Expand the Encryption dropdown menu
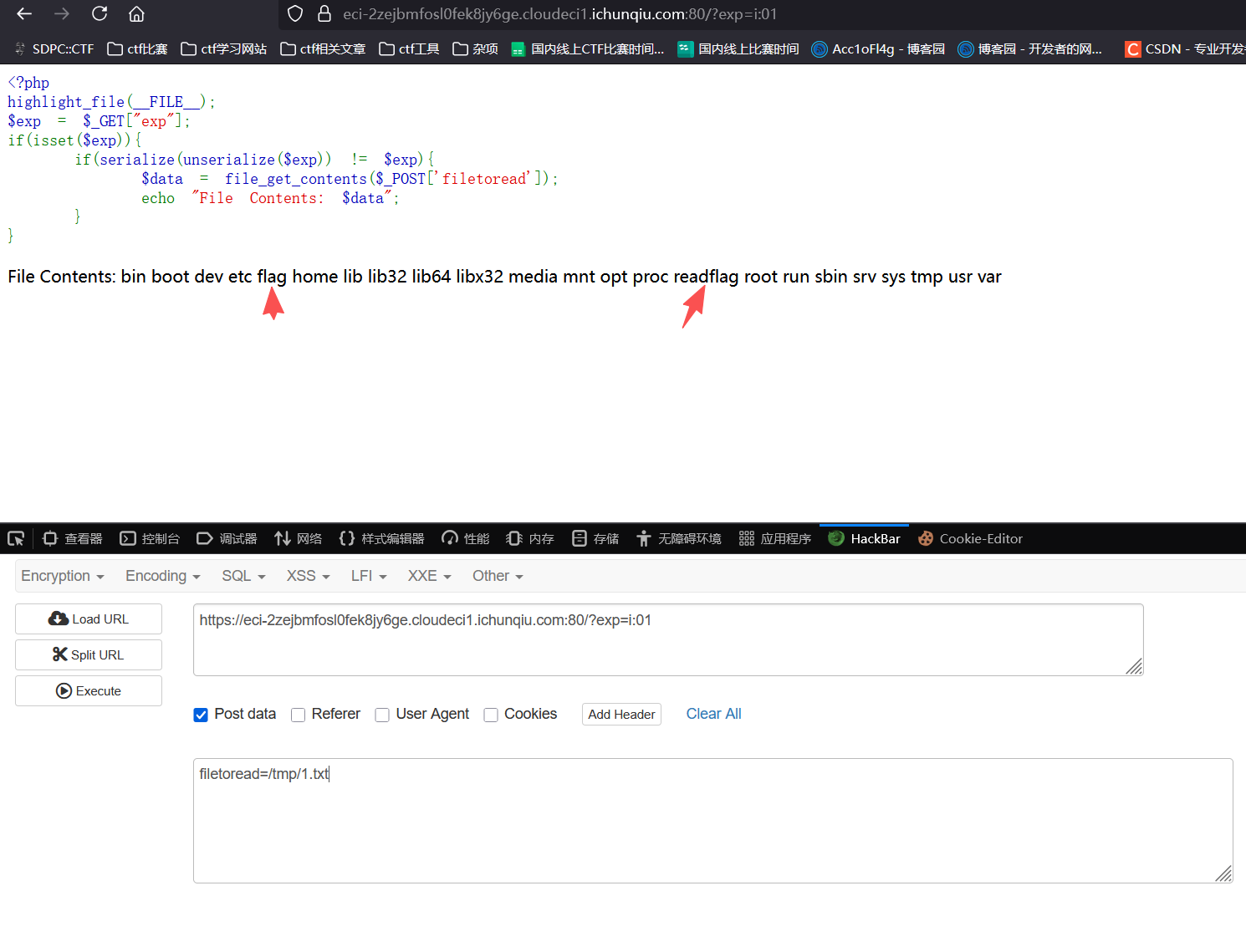1246x952 pixels. coord(63,576)
